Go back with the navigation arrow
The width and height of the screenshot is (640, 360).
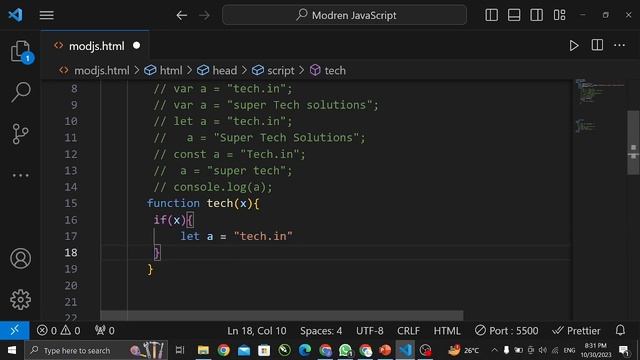[x=182, y=16]
